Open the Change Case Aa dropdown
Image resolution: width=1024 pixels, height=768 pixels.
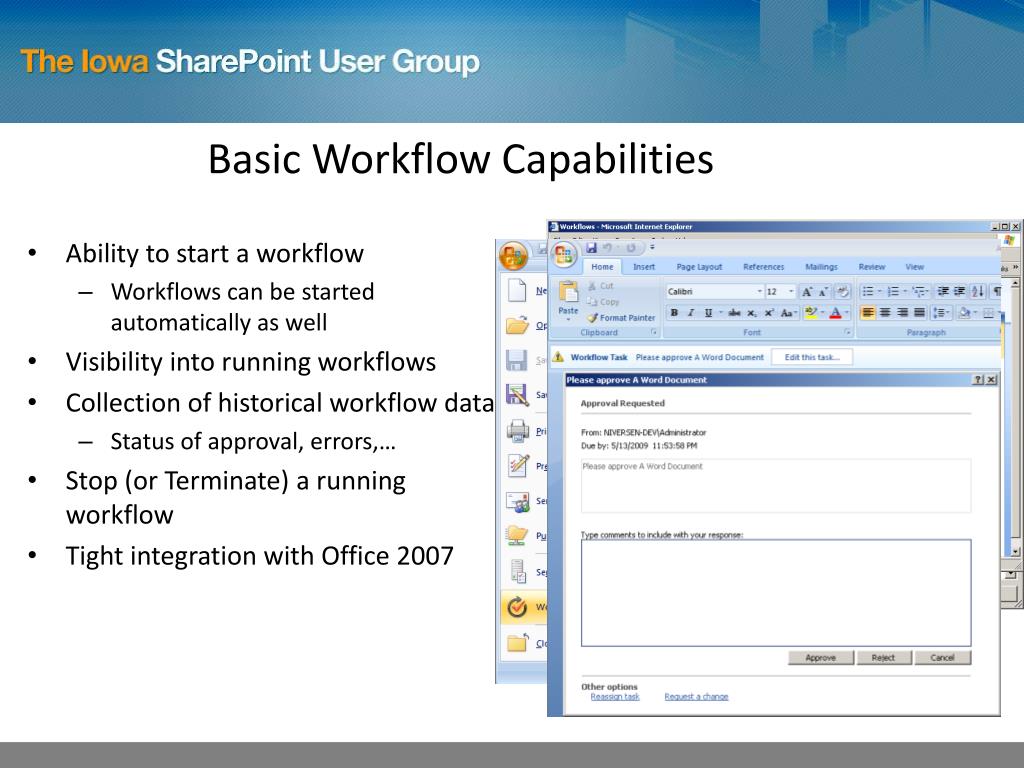[x=789, y=313]
